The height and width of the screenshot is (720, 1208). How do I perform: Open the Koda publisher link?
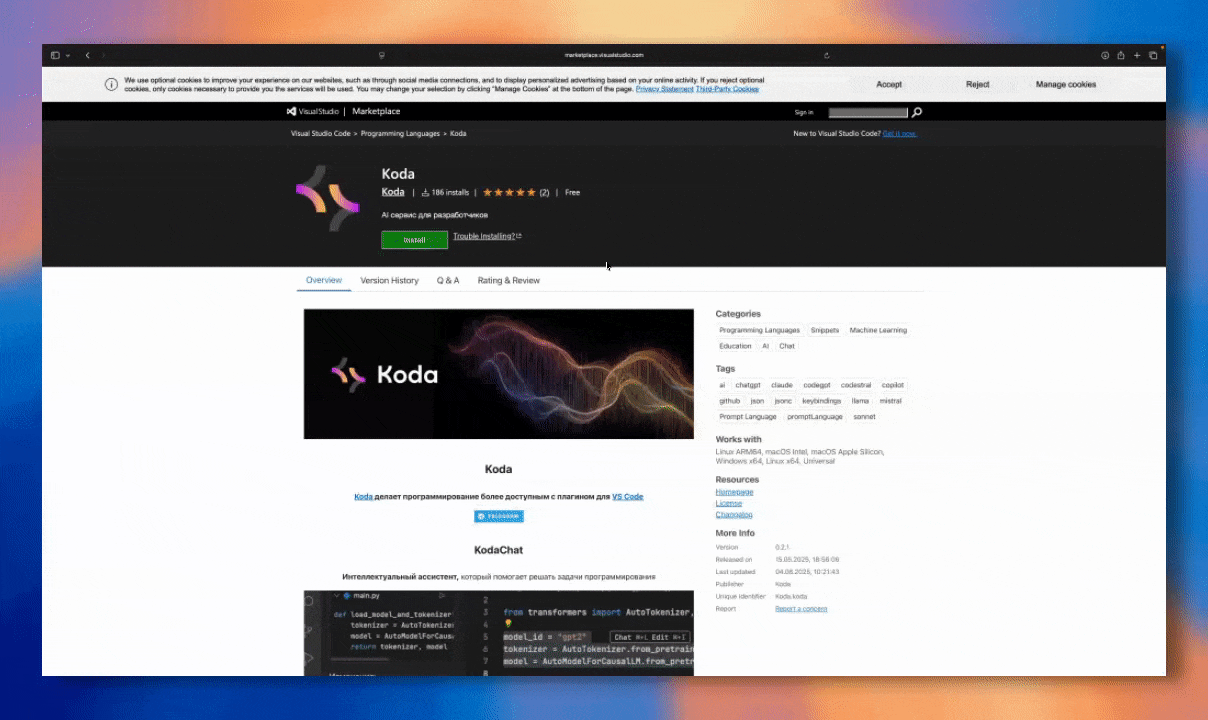393,192
